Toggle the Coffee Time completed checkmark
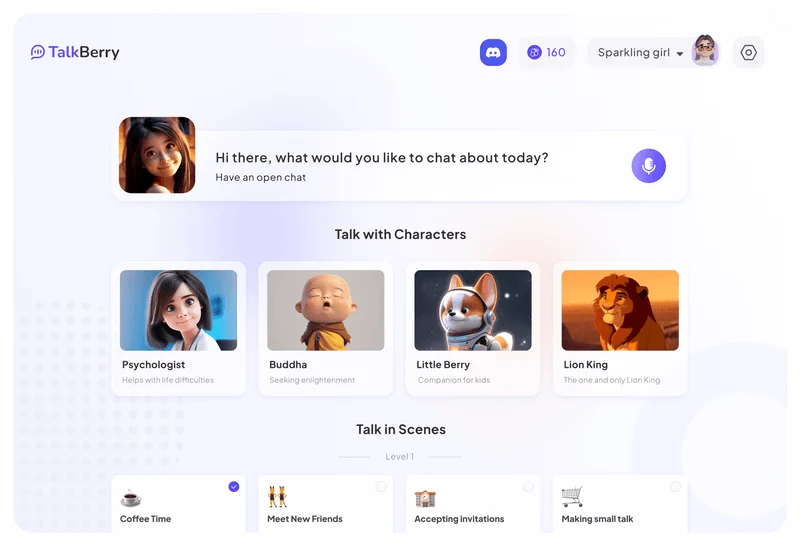The image size is (800, 546). pyautogui.click(x=234, y=487)
